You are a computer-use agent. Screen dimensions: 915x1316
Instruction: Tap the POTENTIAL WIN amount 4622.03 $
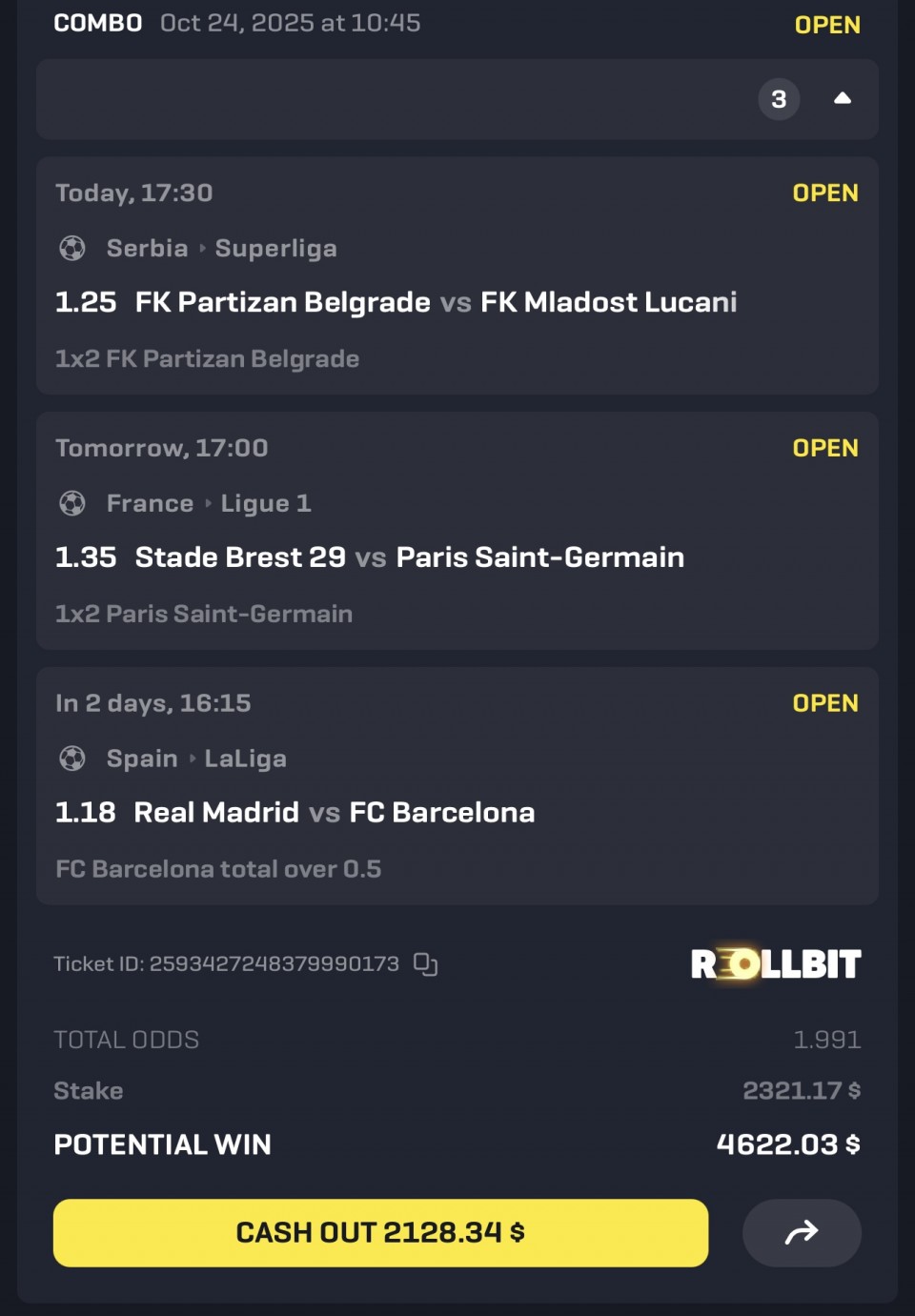[788, 1144]
